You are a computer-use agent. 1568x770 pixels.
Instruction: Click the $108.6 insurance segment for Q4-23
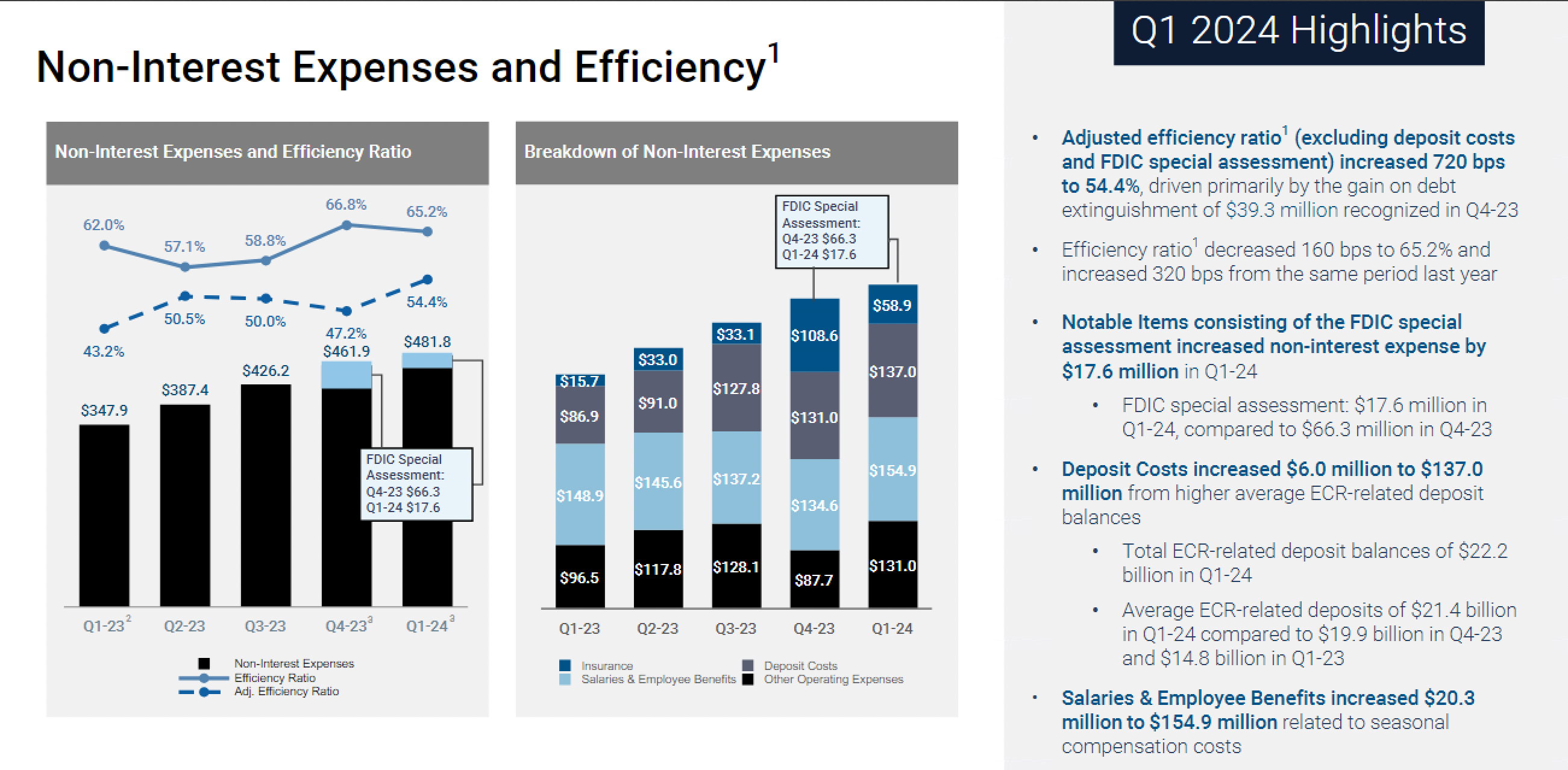pyautogui.click(x=815, y=335)
